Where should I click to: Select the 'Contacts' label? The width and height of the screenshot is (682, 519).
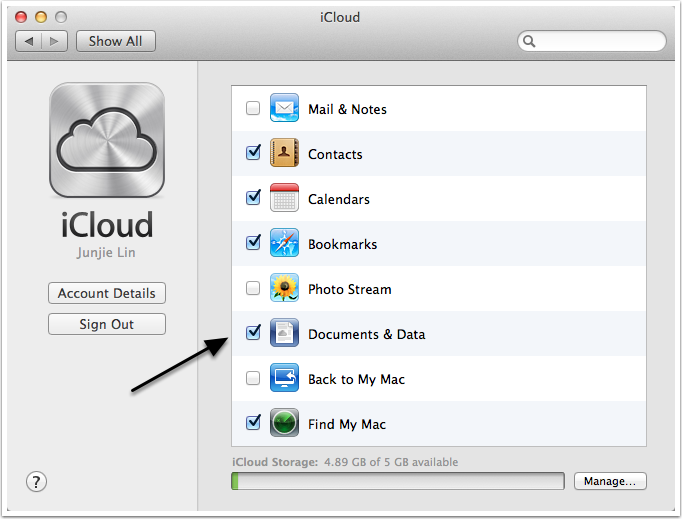click(x=335, y=154)
